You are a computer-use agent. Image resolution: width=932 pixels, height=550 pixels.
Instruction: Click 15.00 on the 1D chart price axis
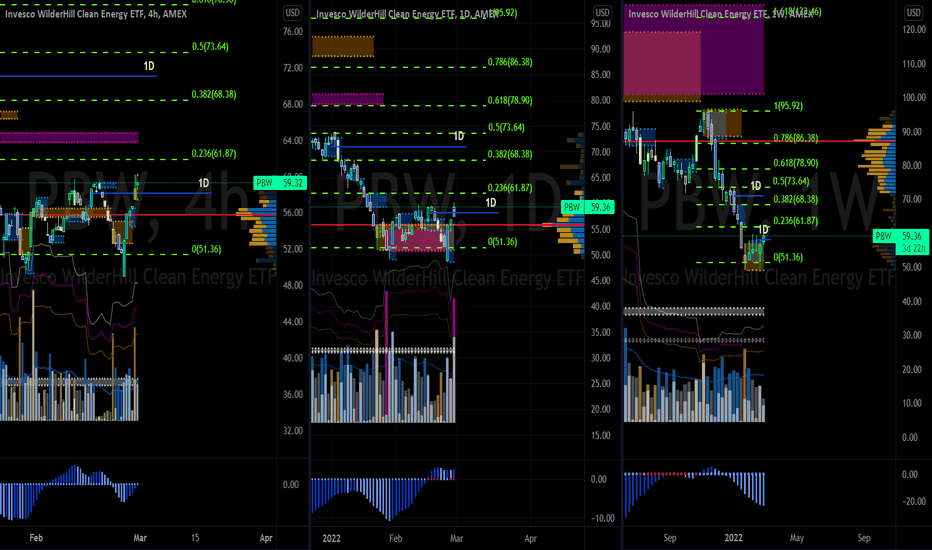coord(601,435)
